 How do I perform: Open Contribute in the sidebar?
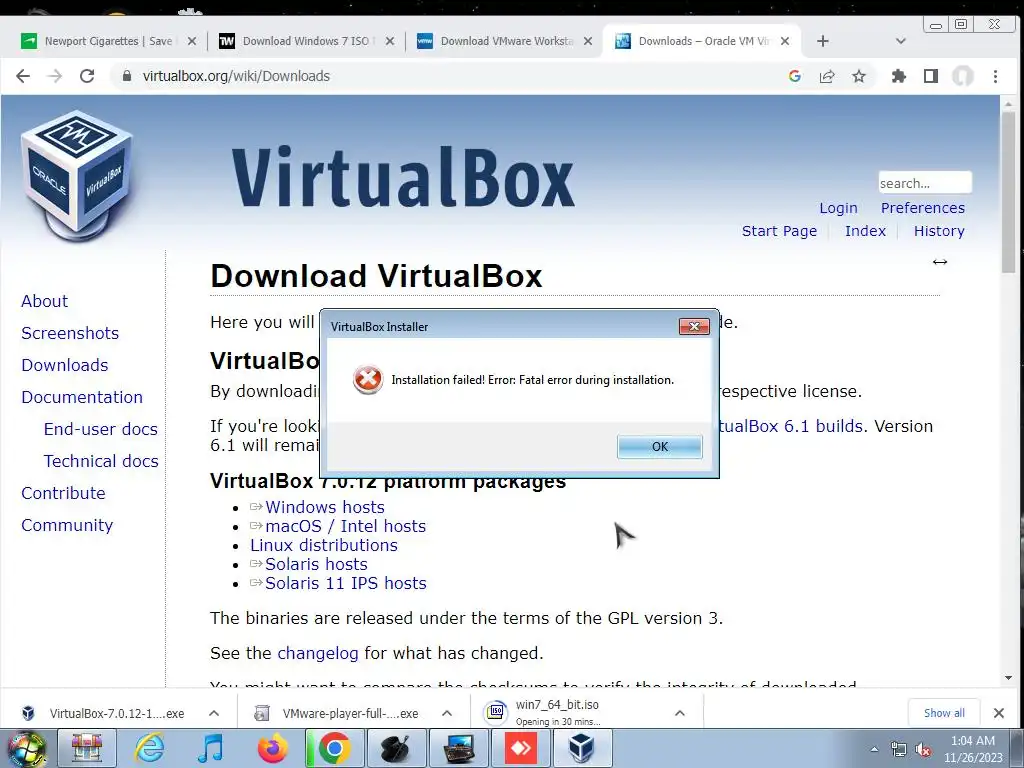click(63, 493)
